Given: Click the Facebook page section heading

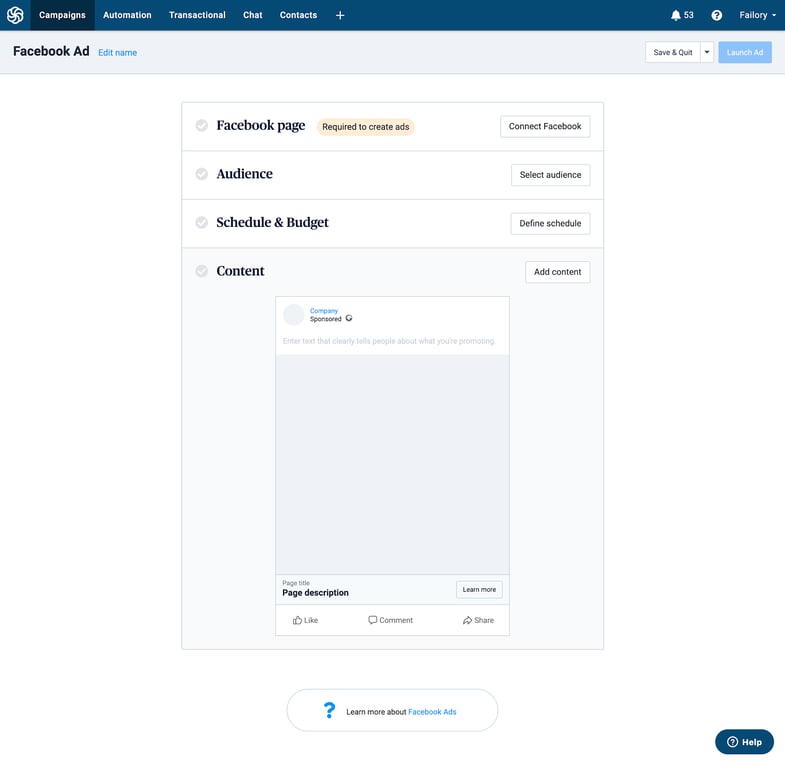Looking at the screenshot, I should click(x=261, y=125).
